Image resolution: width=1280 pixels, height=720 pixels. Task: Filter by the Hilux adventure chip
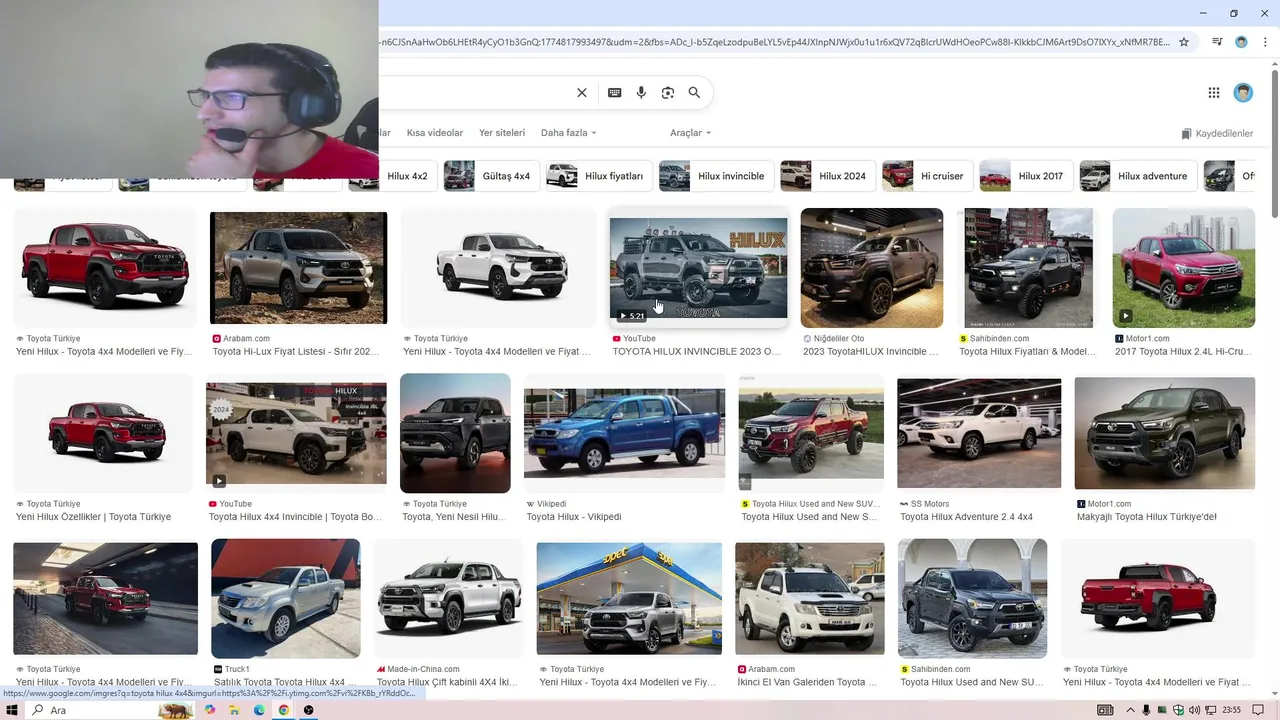pos(1137,176)
